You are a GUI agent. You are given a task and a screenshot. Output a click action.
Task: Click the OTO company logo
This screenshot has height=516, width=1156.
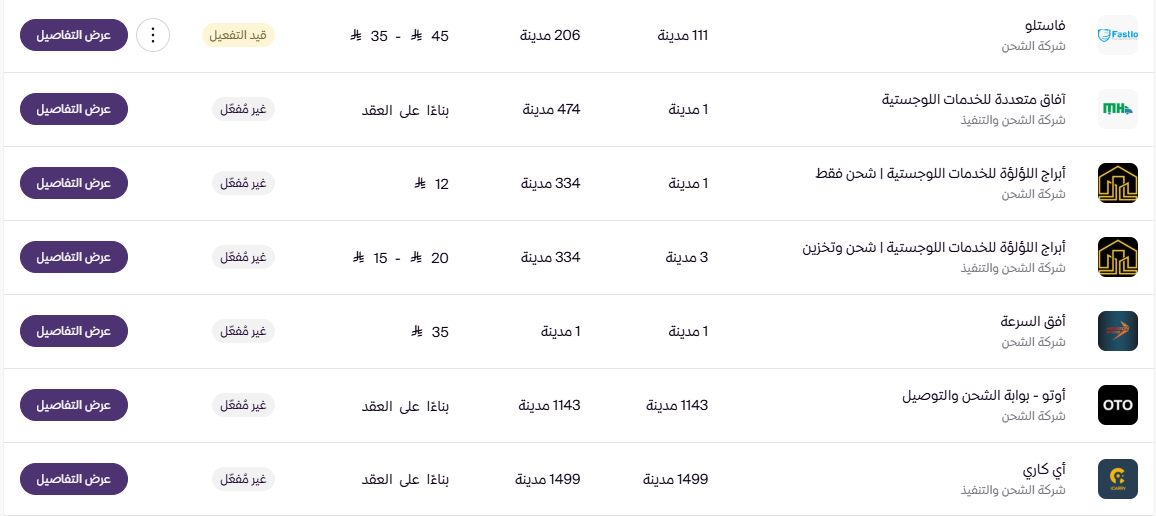[1117, 405]
